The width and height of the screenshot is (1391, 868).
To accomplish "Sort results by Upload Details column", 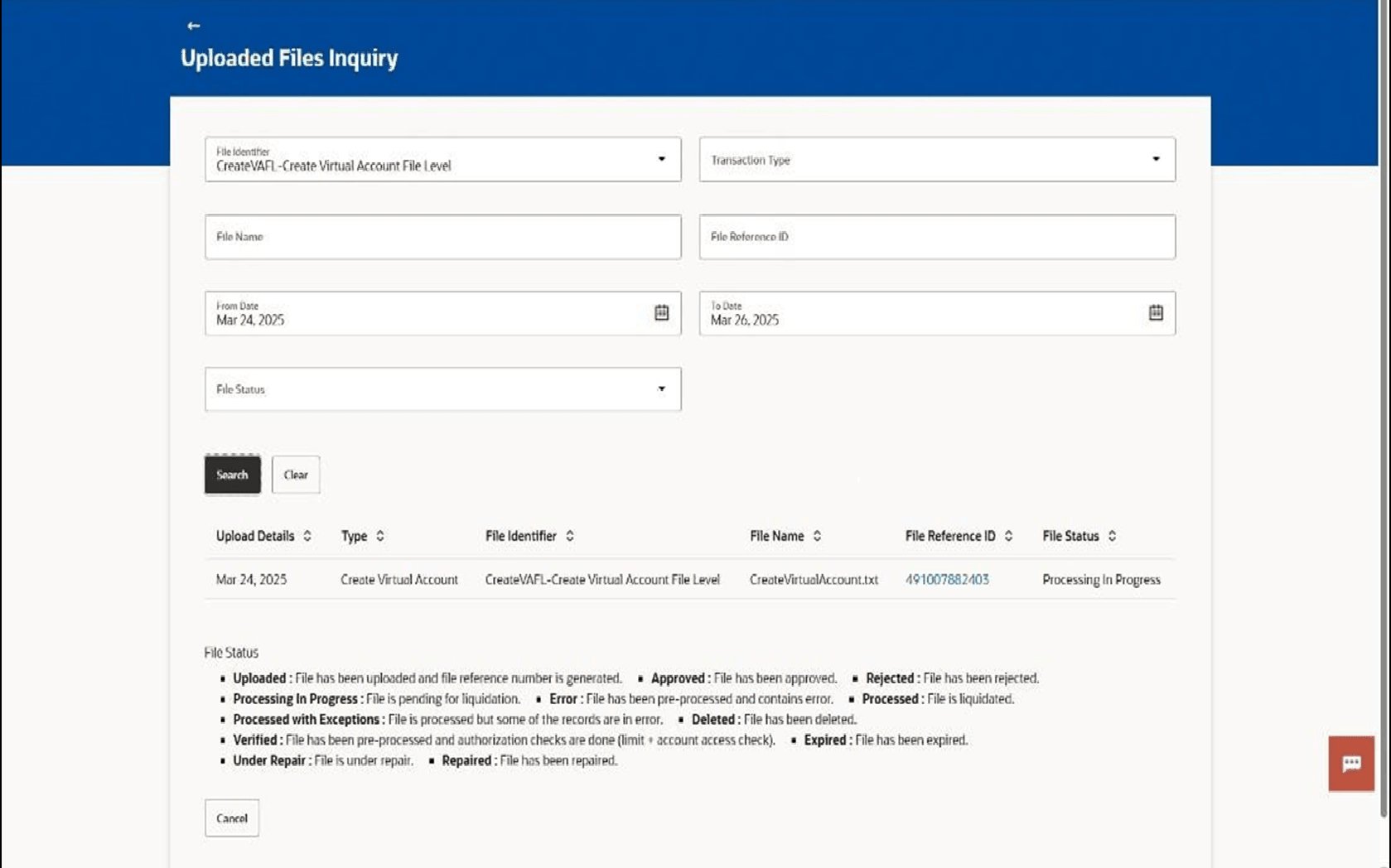I will click(307, 536).
